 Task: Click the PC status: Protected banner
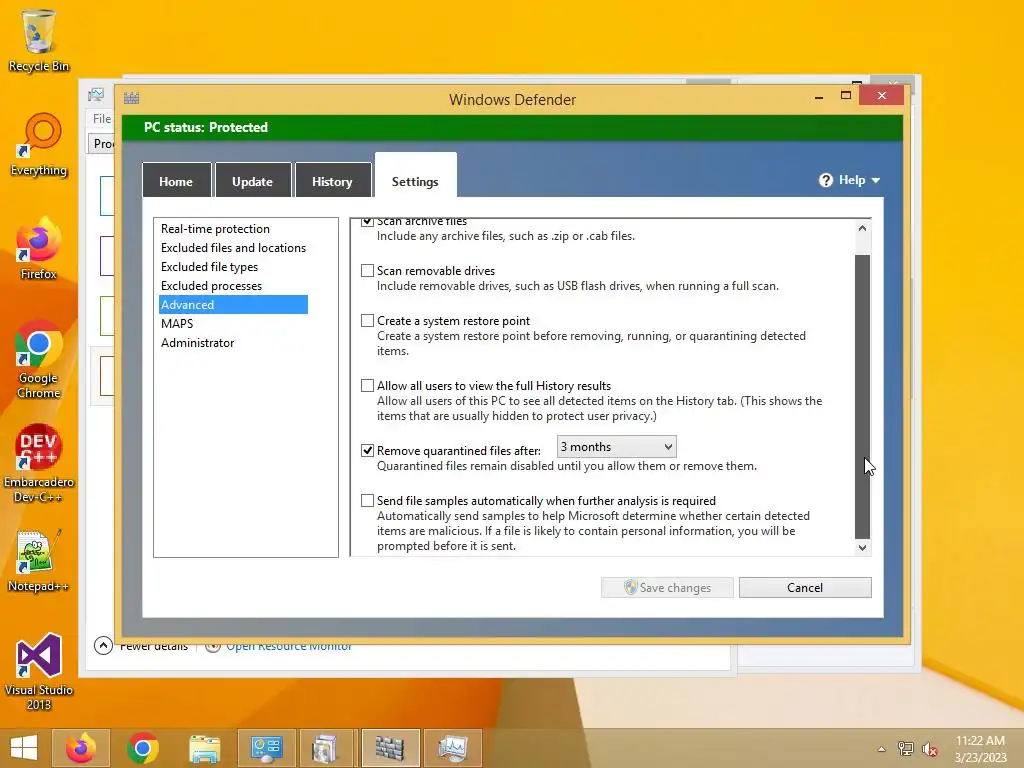[512, 127]
